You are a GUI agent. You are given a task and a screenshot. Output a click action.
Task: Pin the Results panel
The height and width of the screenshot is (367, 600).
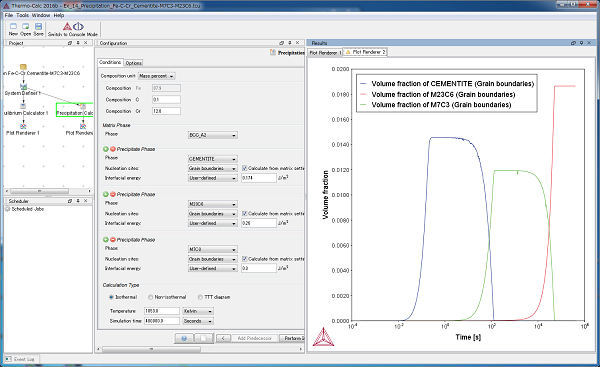click(581, 43)
